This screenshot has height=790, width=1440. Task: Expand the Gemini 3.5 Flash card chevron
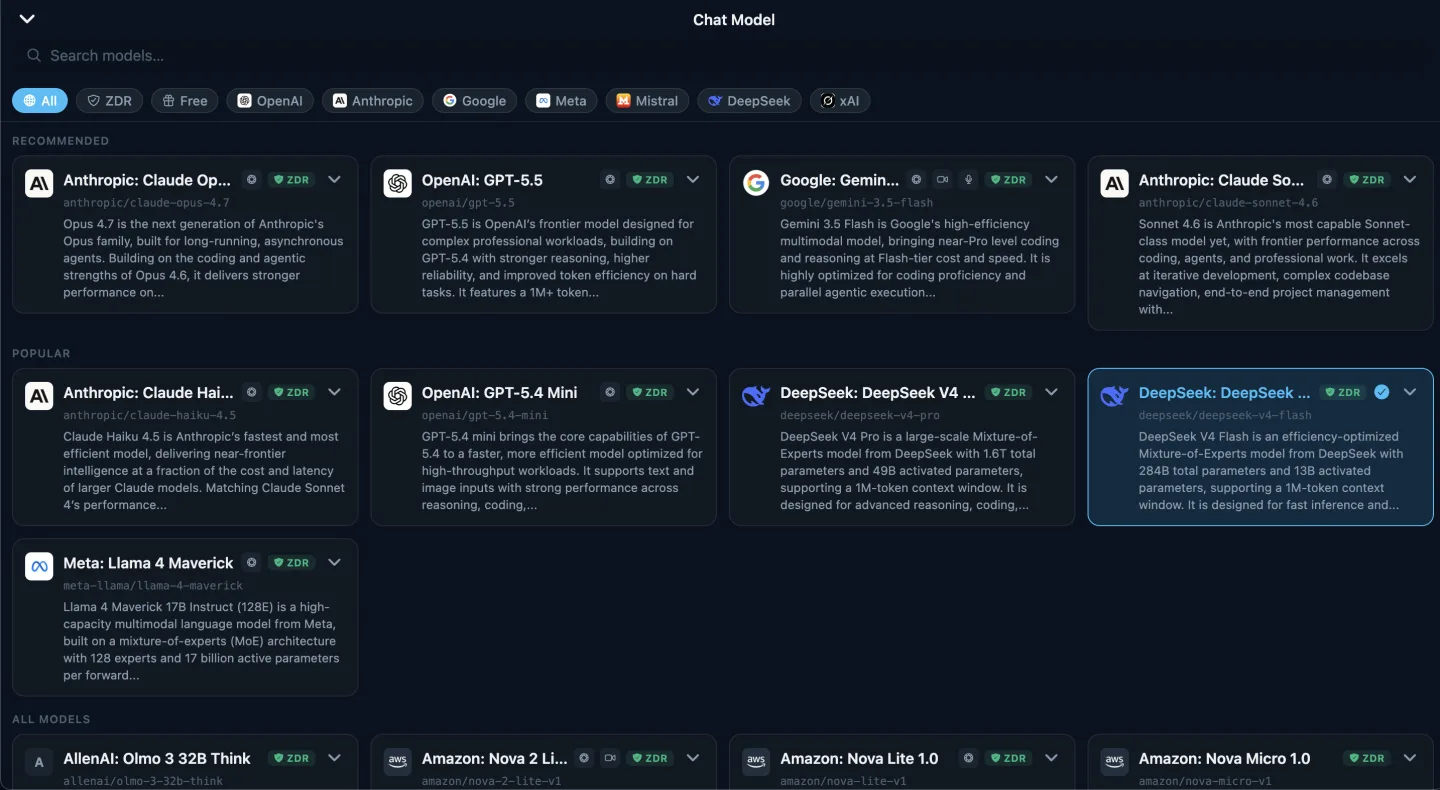coord(1051,180)
